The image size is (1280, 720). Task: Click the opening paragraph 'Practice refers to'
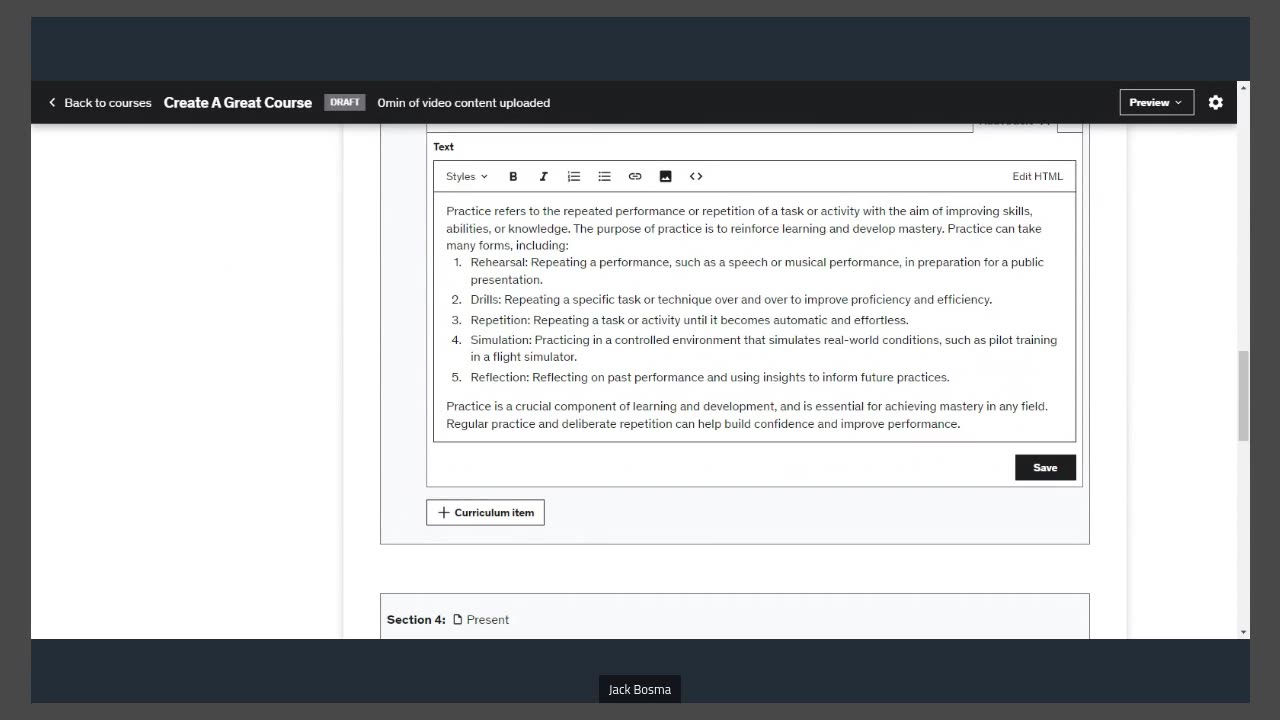pyautogui.click(x=744, y=228)
